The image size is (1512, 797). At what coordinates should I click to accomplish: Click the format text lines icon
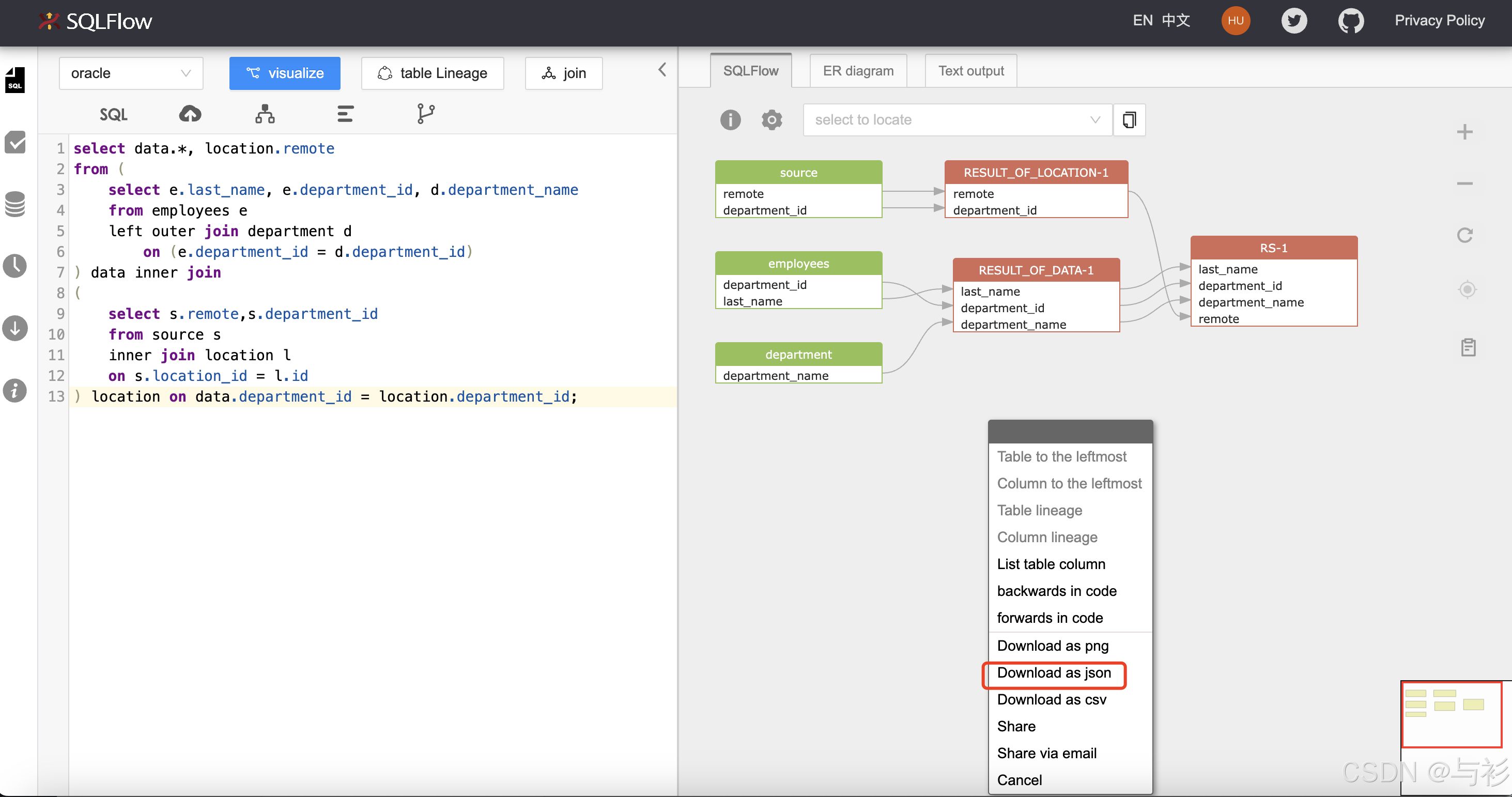tap(345, 114)
